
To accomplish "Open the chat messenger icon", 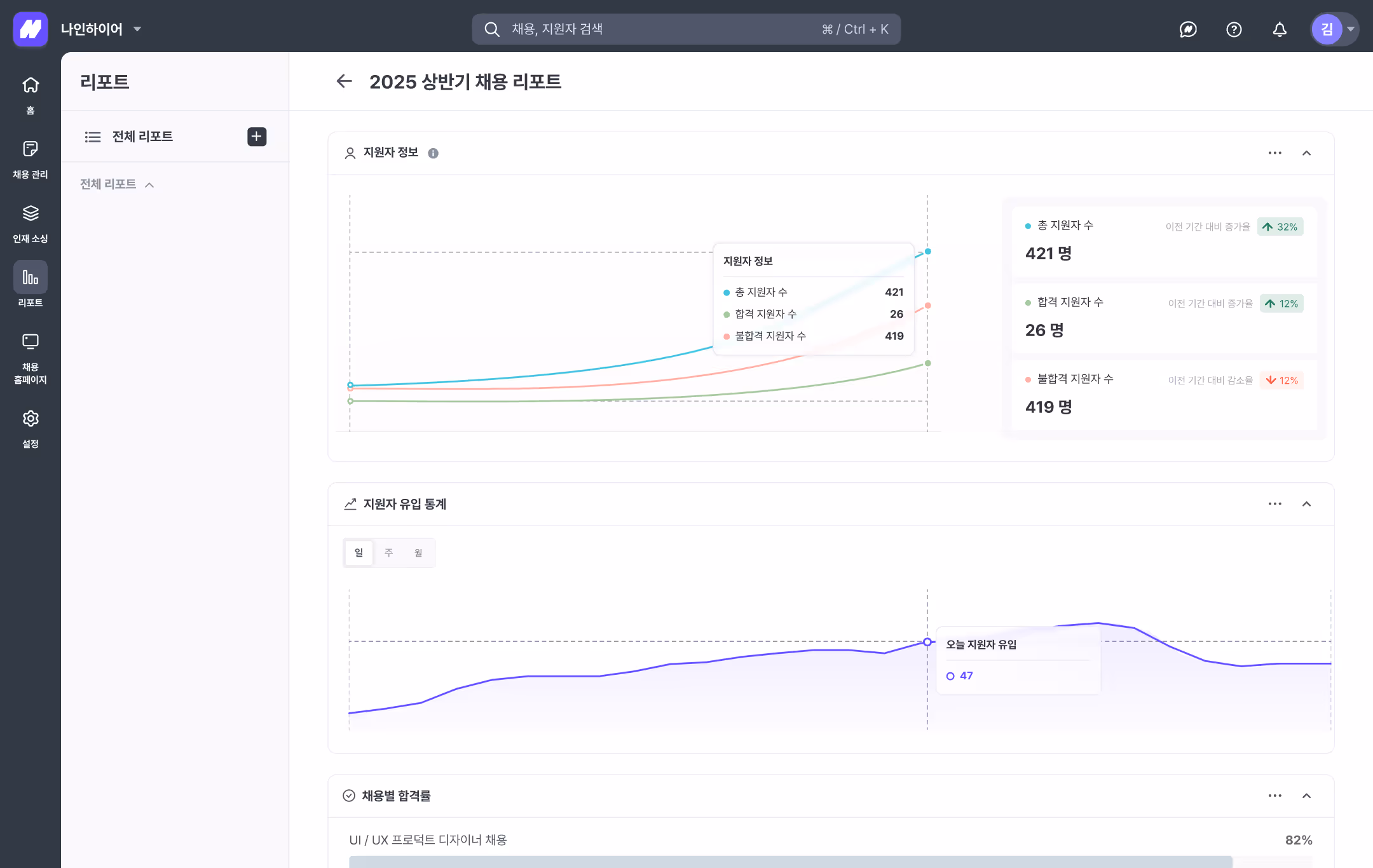I will [1188, 29].
